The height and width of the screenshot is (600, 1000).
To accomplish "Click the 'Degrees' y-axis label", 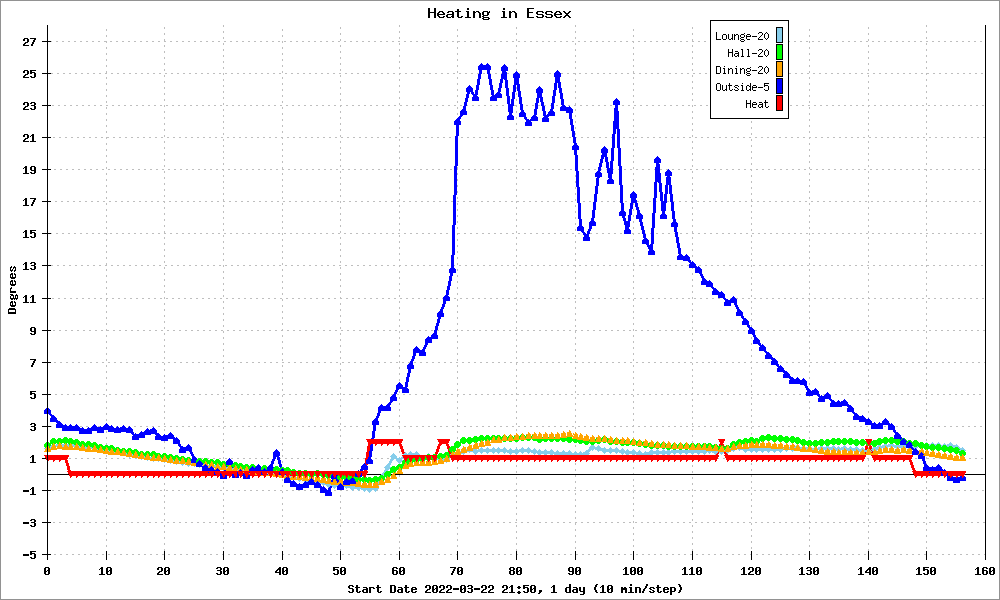I will (12, 290).
